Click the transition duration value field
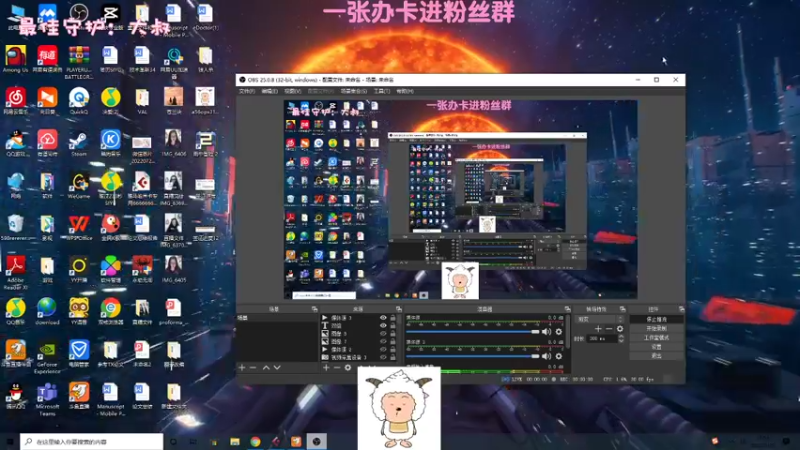The image size is (800, 450). point(602,339)
